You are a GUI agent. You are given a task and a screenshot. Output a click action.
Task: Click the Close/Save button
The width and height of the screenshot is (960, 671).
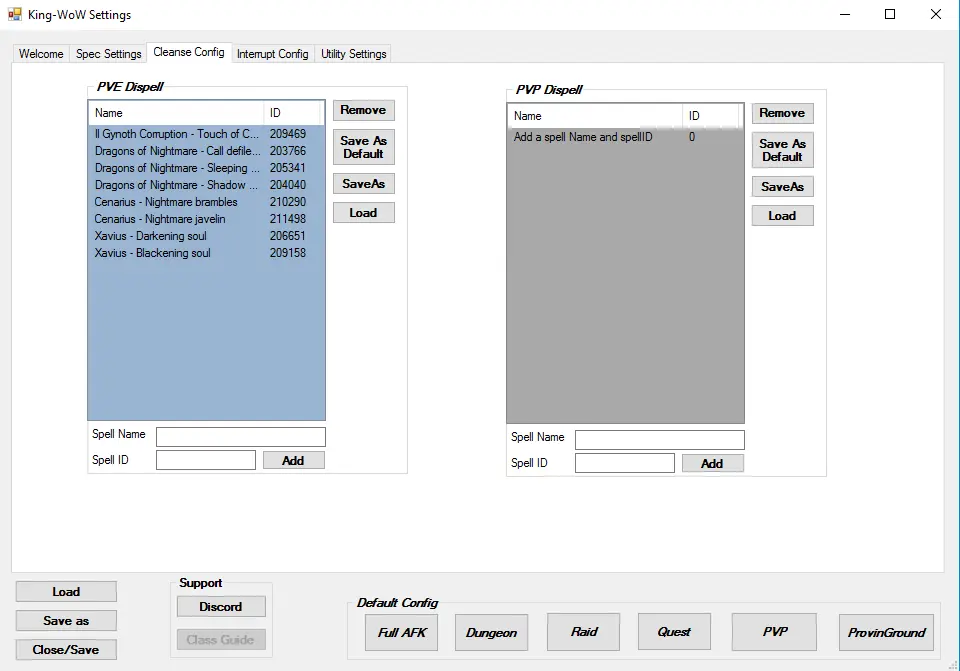click(66, 650)
